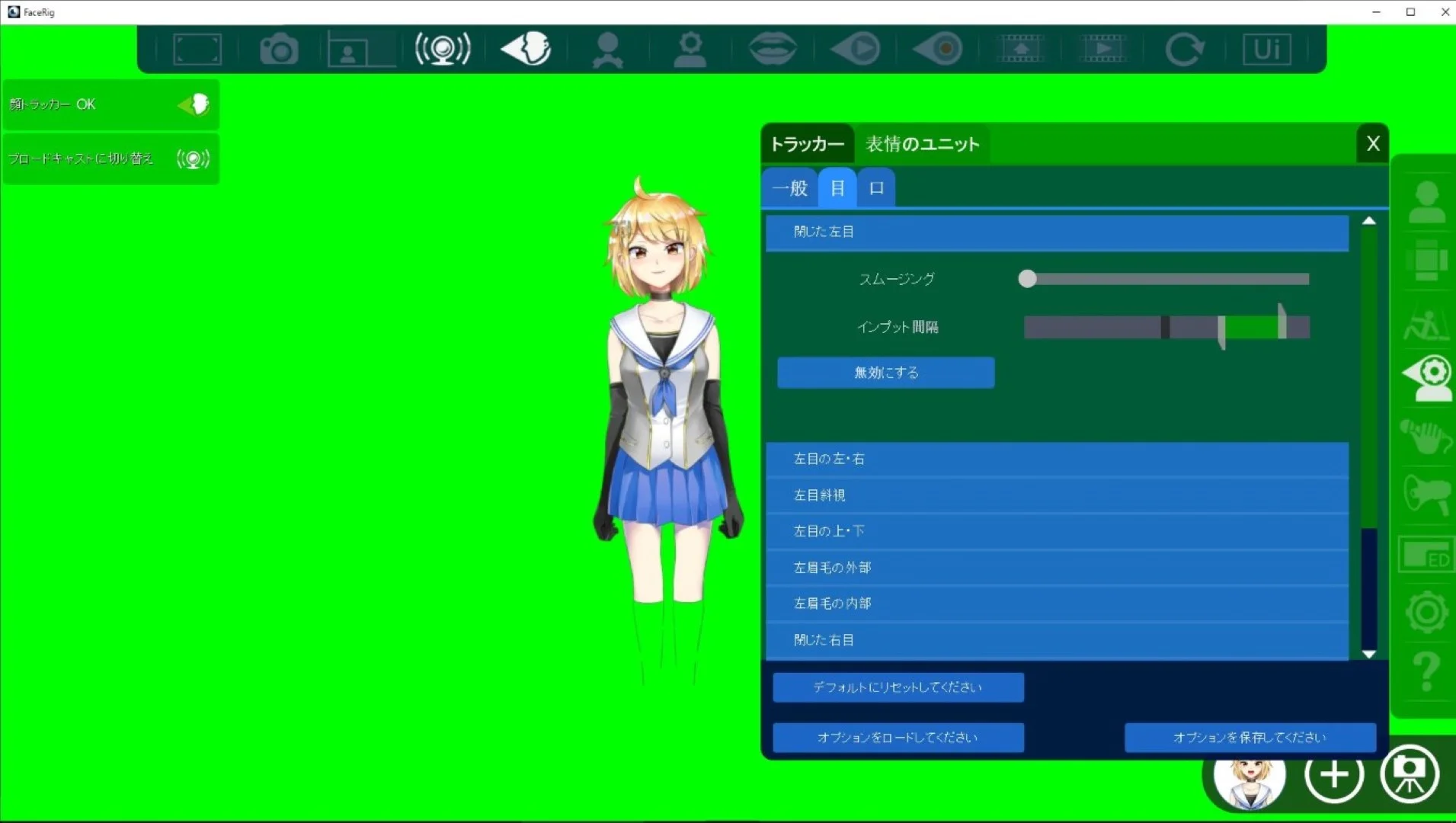Expand the 左目の左・右 section
This screenshot has height=823, width=1456.
pyautogui.click(x=1059, y=458)
